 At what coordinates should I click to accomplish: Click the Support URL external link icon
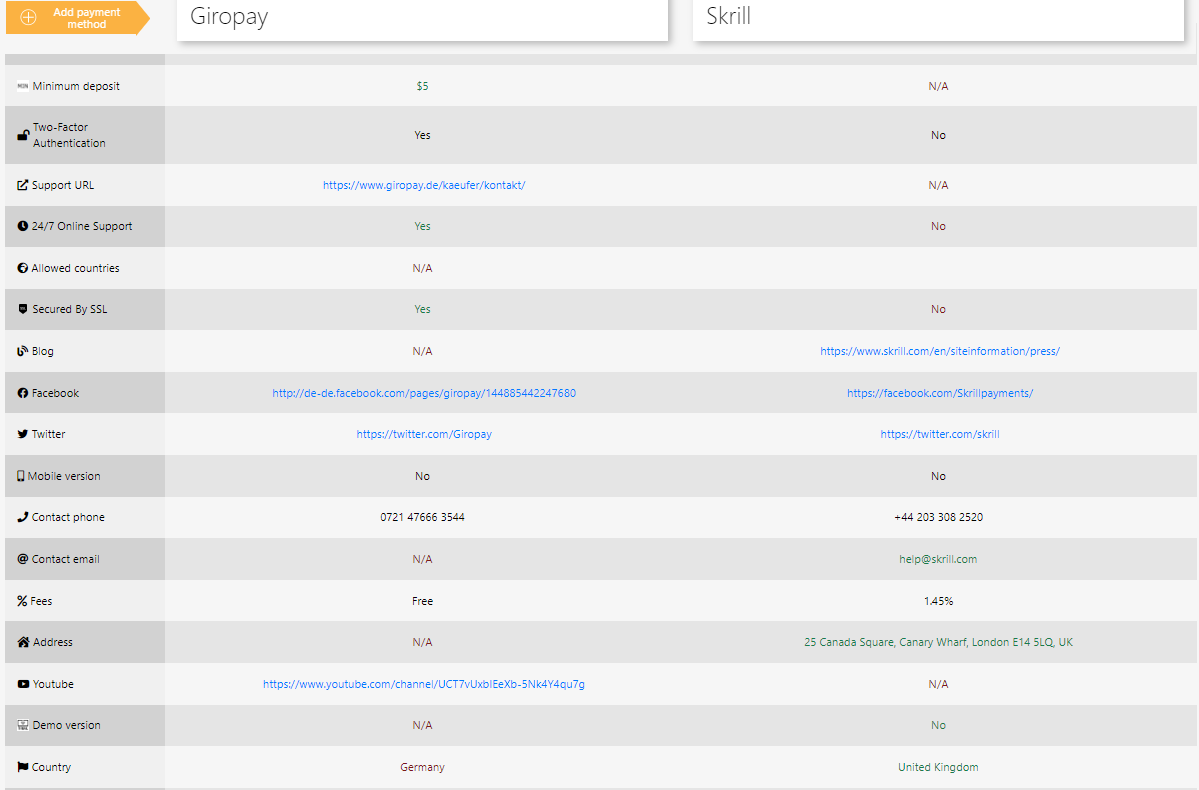[23, 185]
